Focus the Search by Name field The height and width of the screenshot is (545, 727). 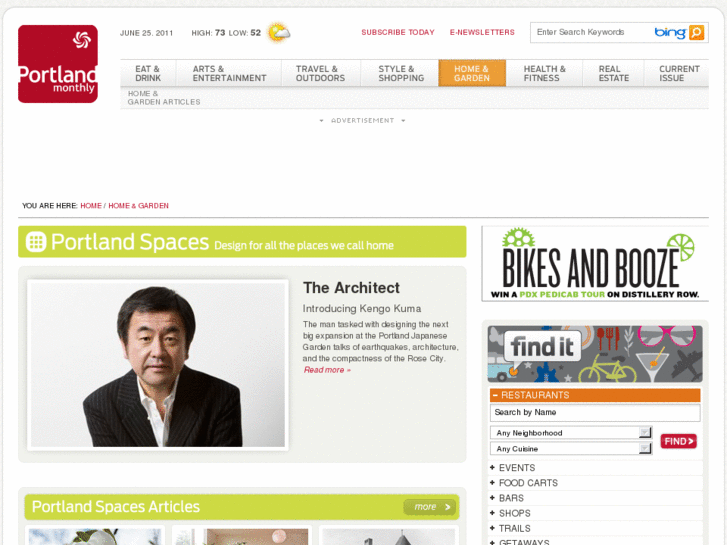click(x=595, y=412)
